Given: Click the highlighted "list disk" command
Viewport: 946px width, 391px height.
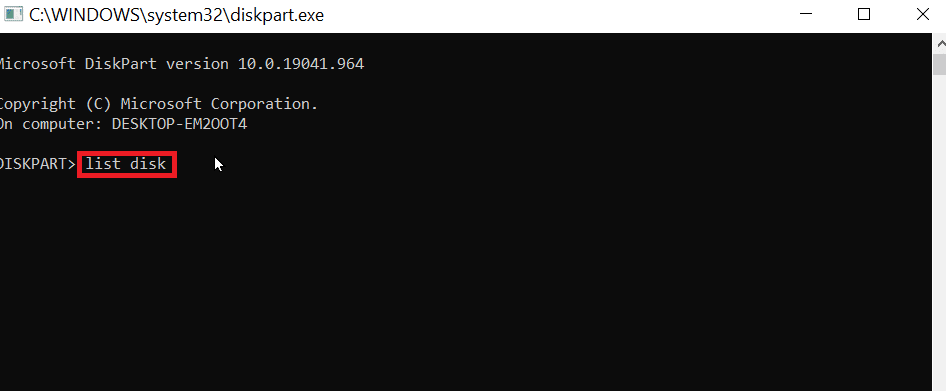Looking at the screenshot, I should coord(127,164).
